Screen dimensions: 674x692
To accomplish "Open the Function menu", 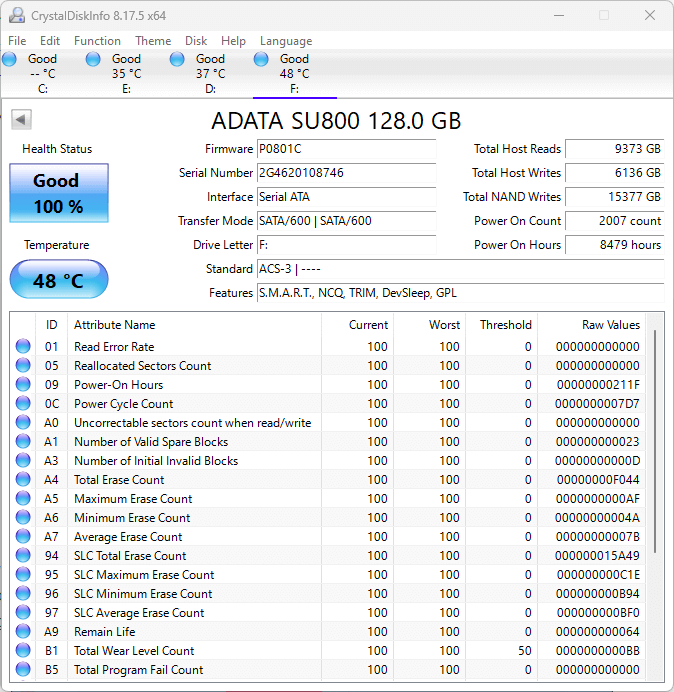I will pos(97,41).
